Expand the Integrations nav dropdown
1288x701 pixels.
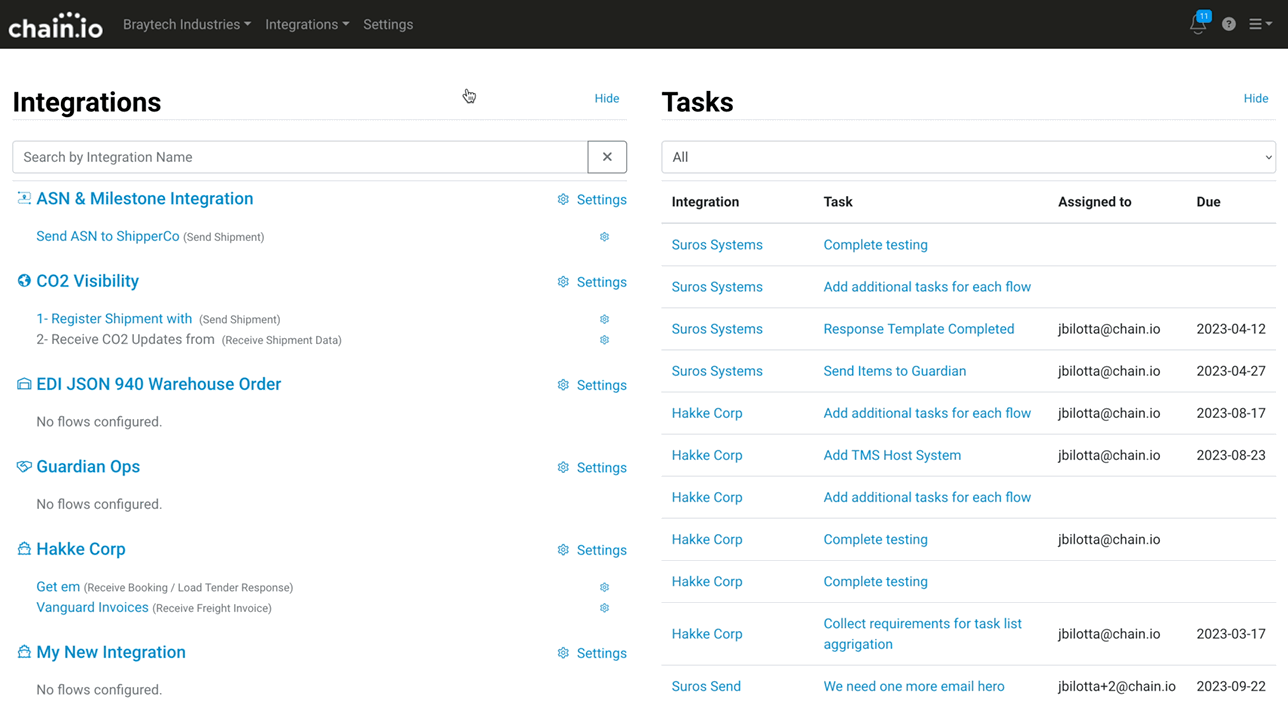(307, 24)
